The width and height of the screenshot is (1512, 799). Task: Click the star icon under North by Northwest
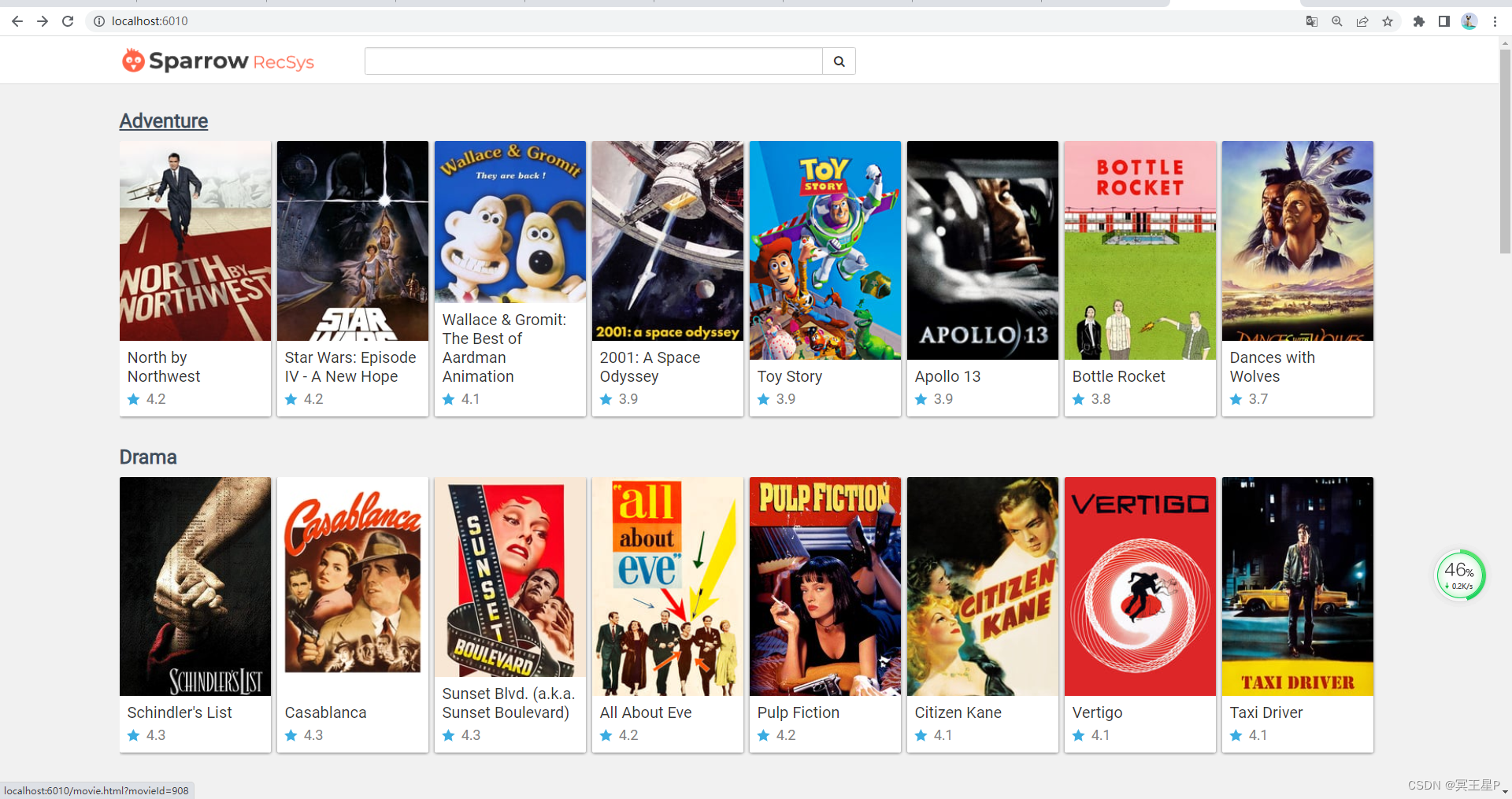[x=134, y=399]
